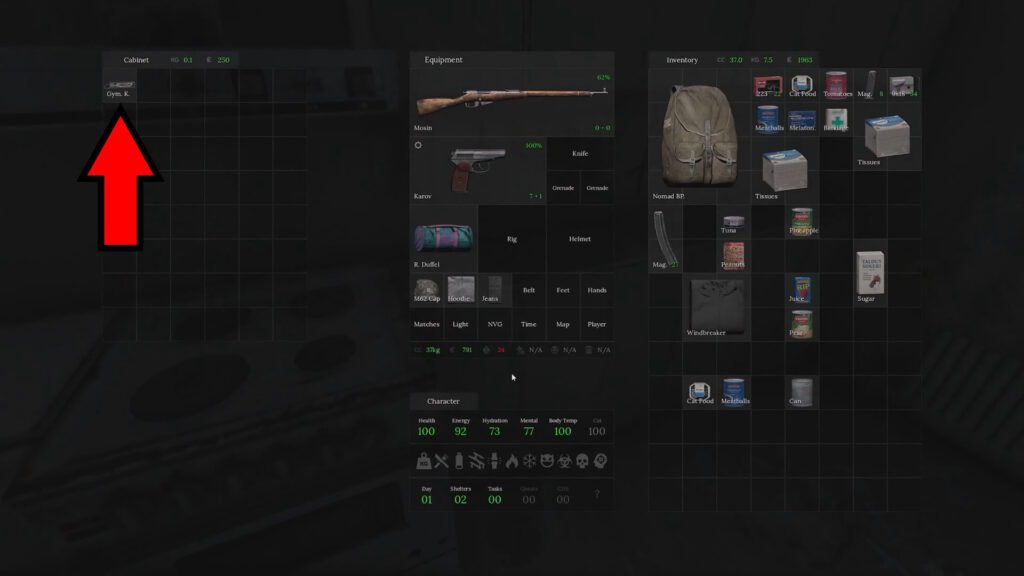Click the burn flame status icon
The width and height of the screenshot is (1024, 576).
coord(512,461)
